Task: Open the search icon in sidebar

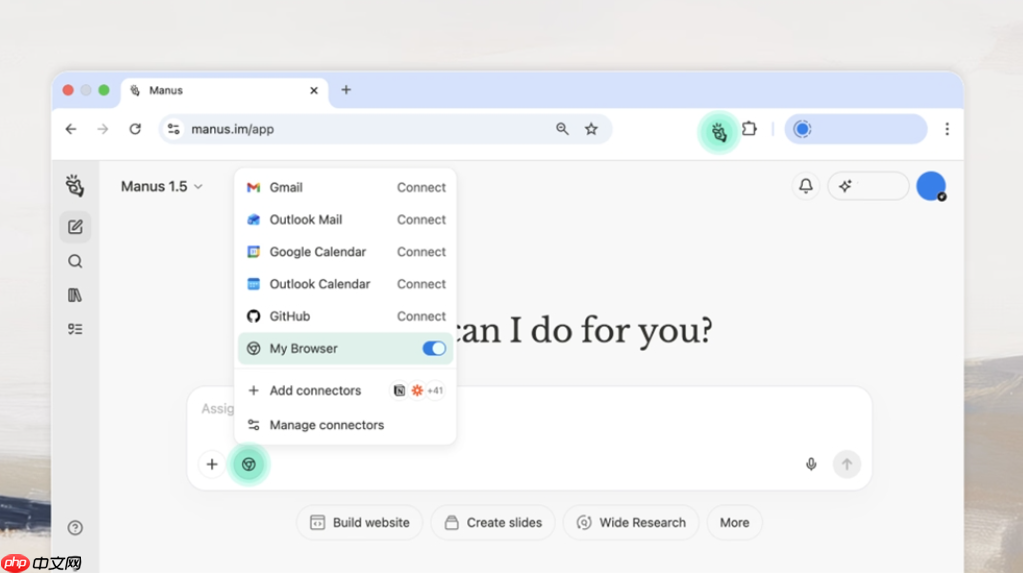Action: click(x=75, y=262)
